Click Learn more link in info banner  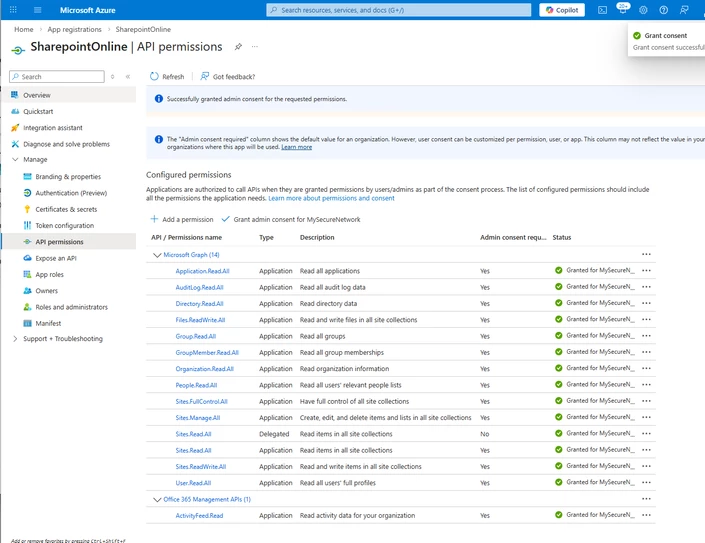296,147
